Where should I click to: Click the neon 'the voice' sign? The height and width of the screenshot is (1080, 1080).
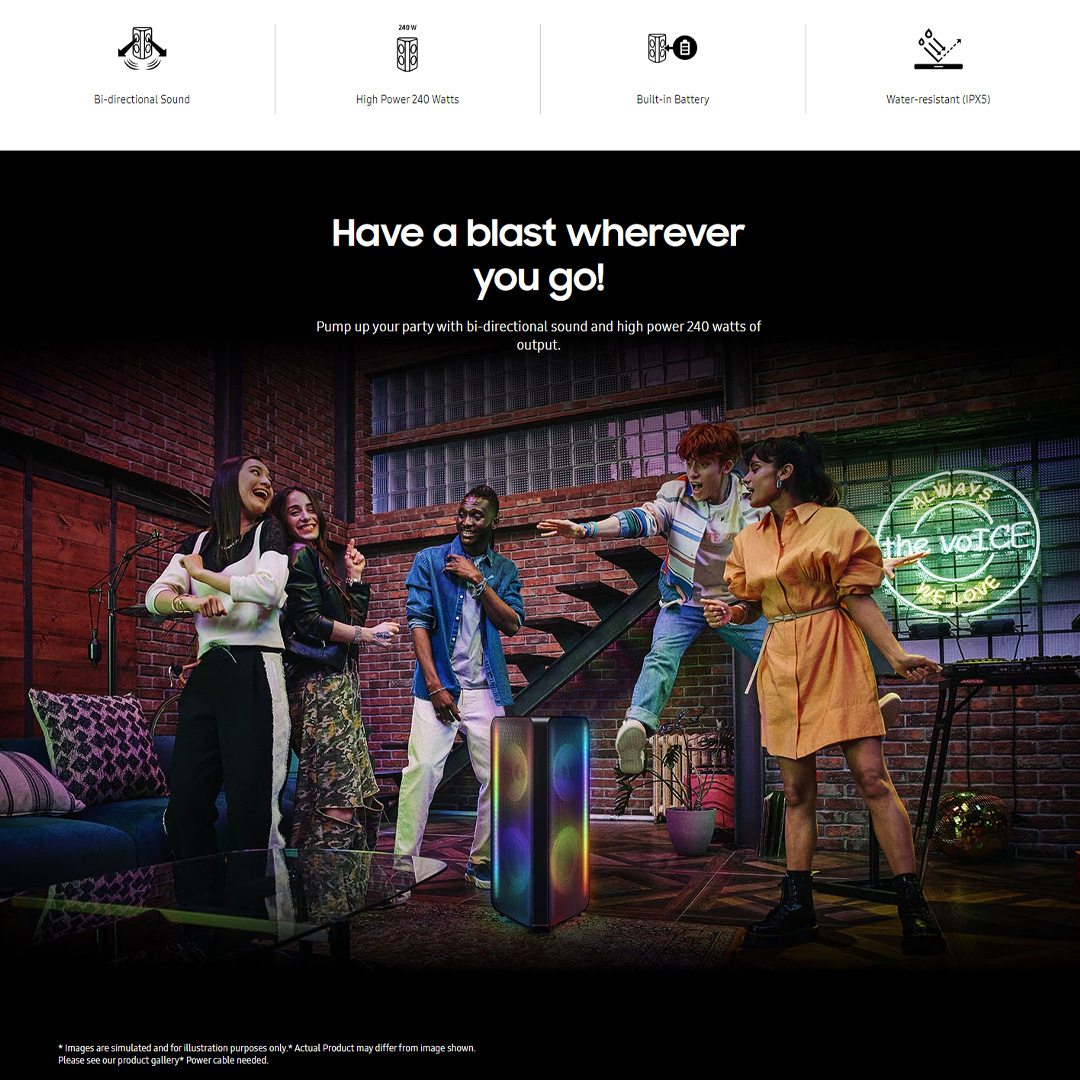click(958, 543)
